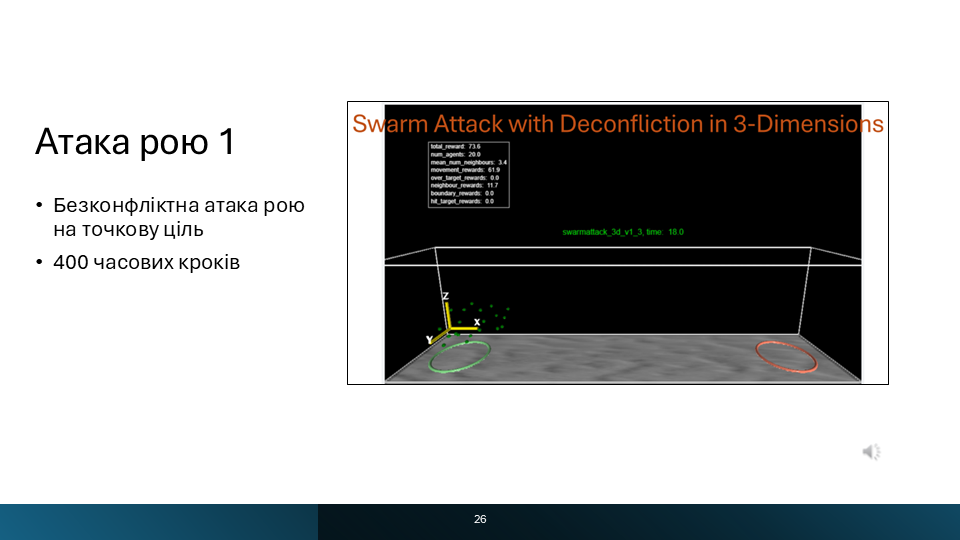Click the "Swarm Attack with Deconfliction in 3-Dimensions" heading
960x540 pixels.
pos(618,124)
